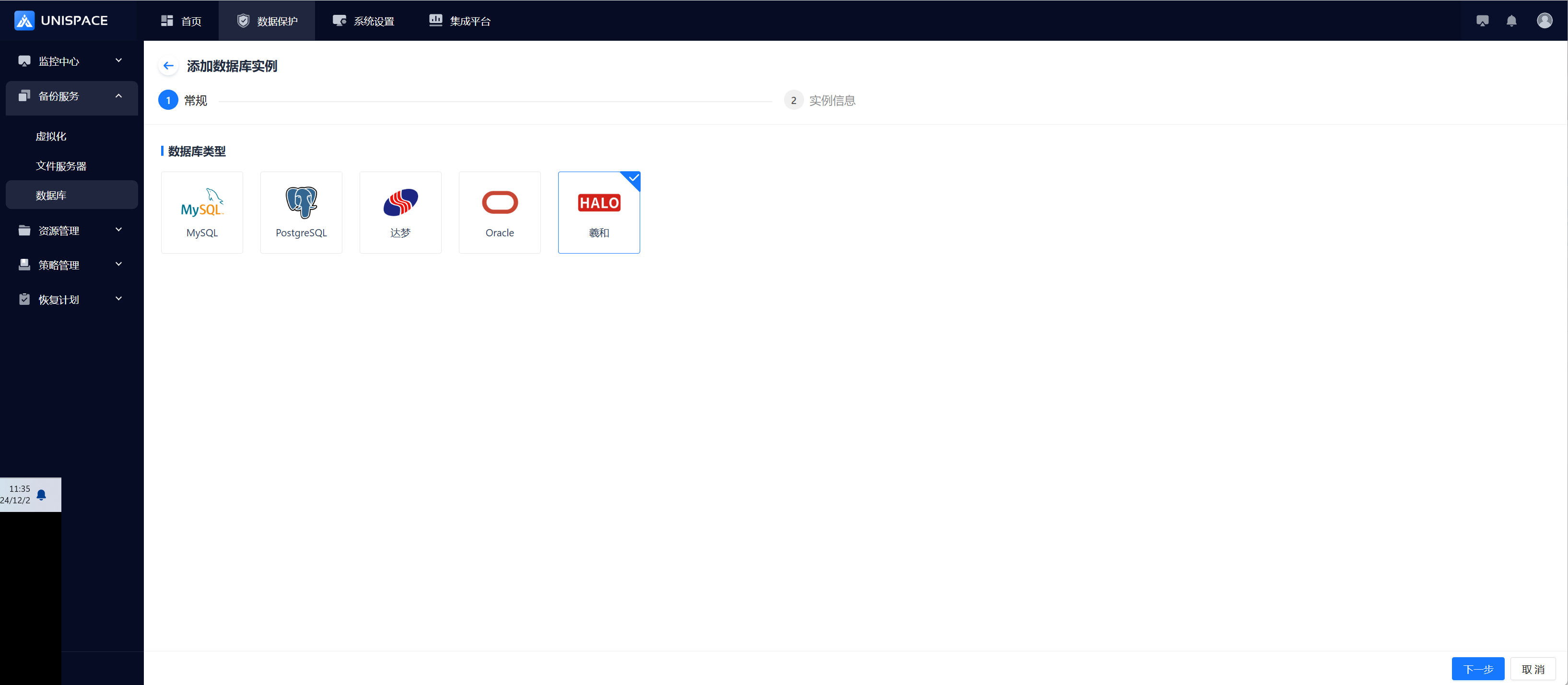Click the HALO 羲和 database card
Viewport: 1568px width, 685px height.
(x=598, y=212)
